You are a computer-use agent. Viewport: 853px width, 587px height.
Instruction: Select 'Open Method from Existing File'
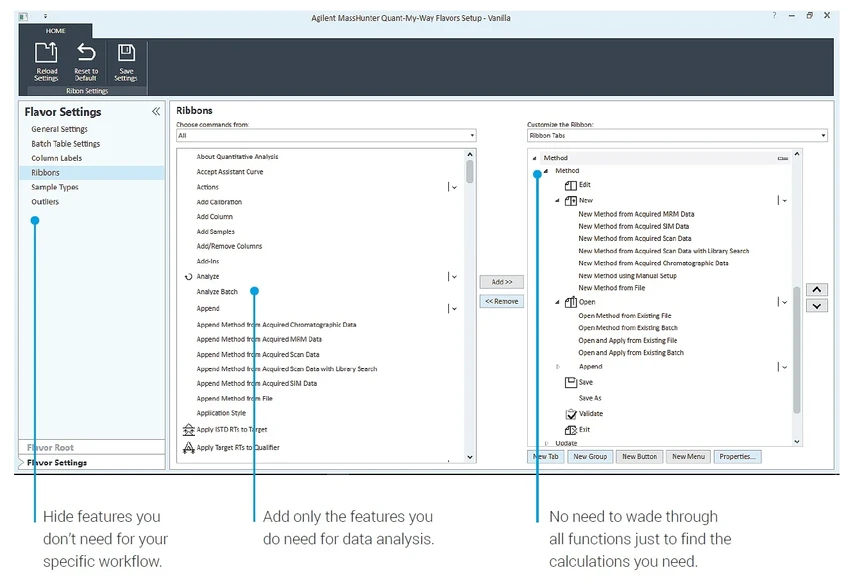(625, 316)
